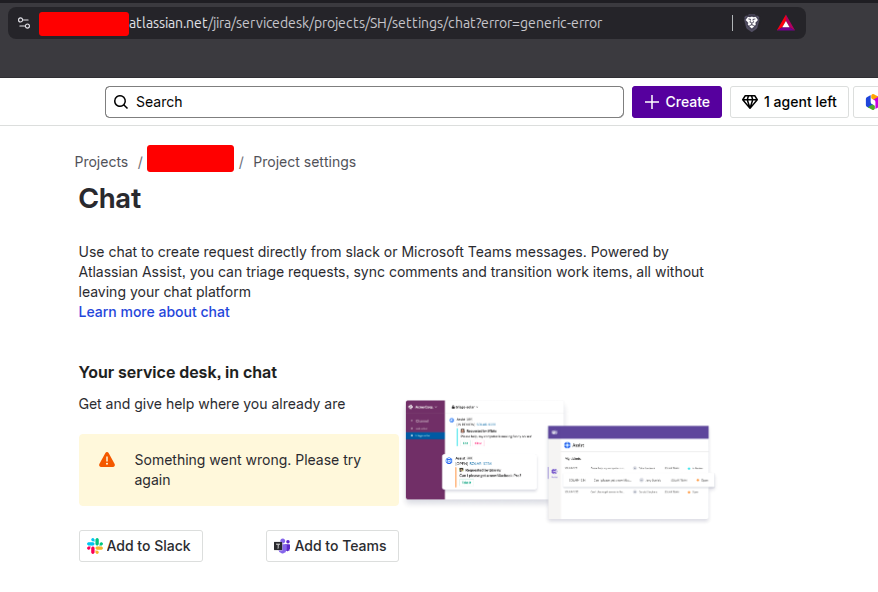Click the colorful icon beside agent button

(x=871, y=102)
